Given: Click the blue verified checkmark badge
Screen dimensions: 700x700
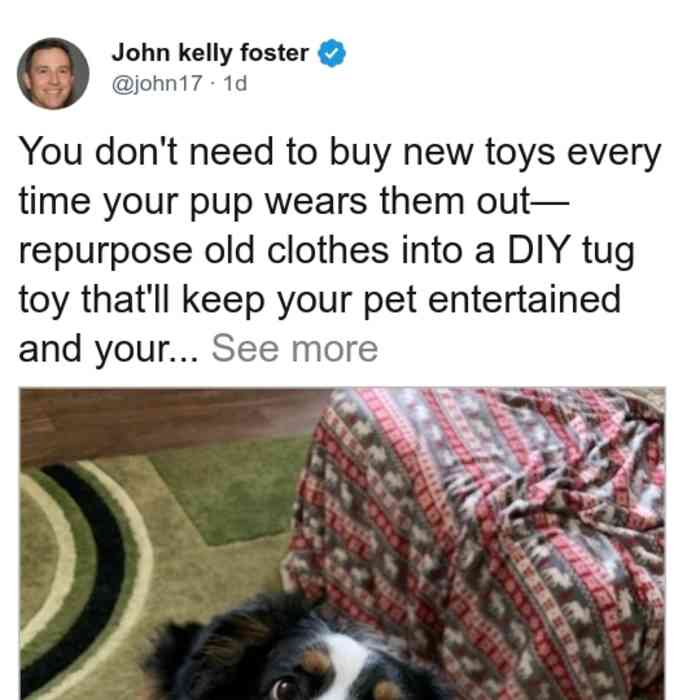Looking at the screenshot, I should 332,53.
